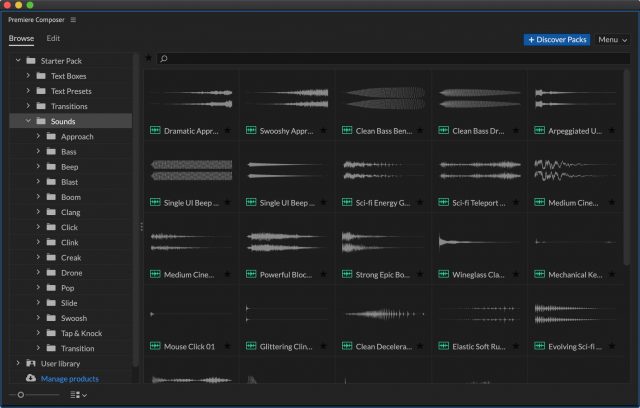Expand the Transitions folder tree

coord(29,106)
